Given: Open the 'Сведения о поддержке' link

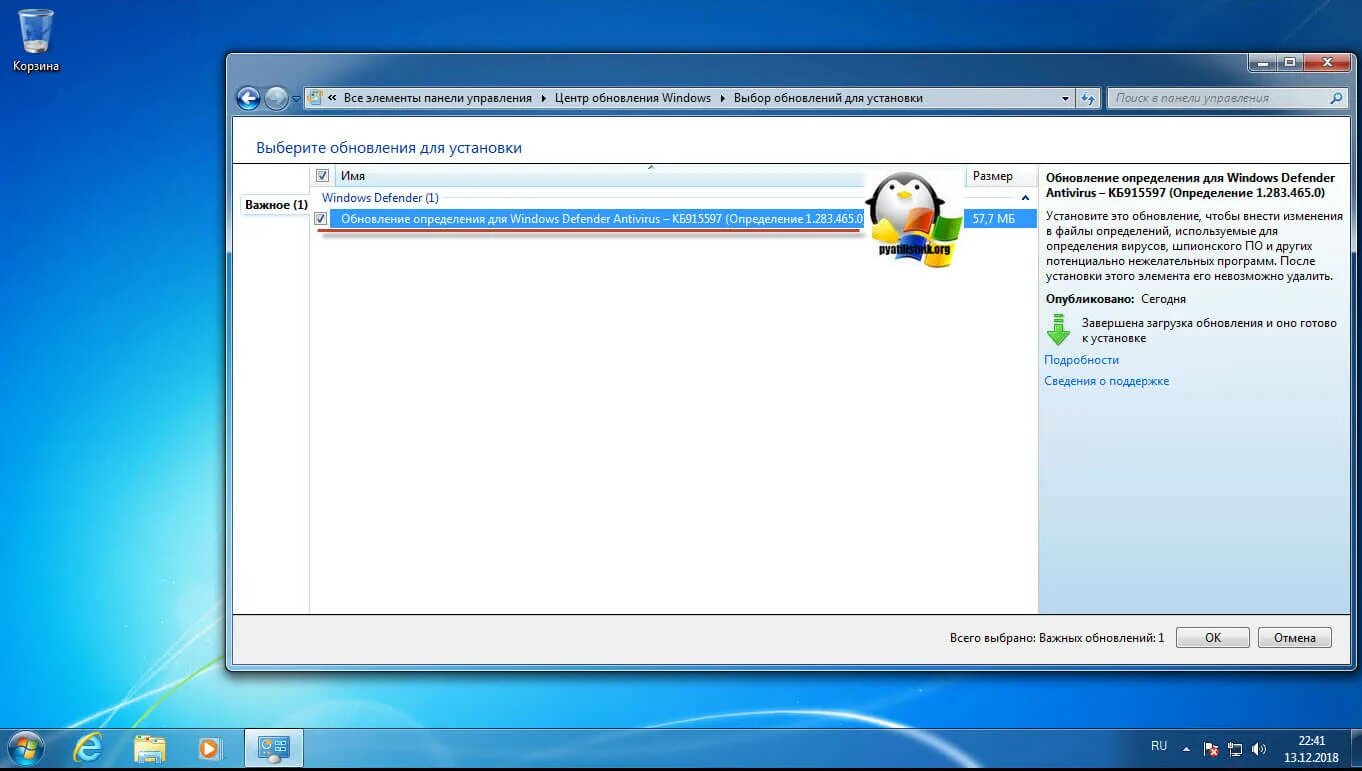Looking at the screenshot, I should tap(1106, 381).
